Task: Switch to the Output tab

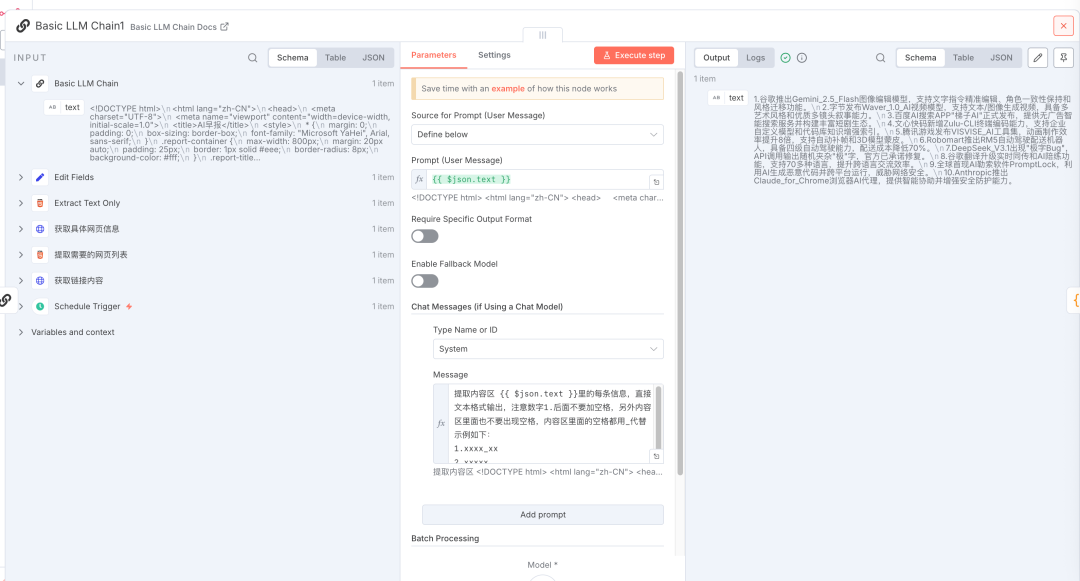Action: click(716, 58)
